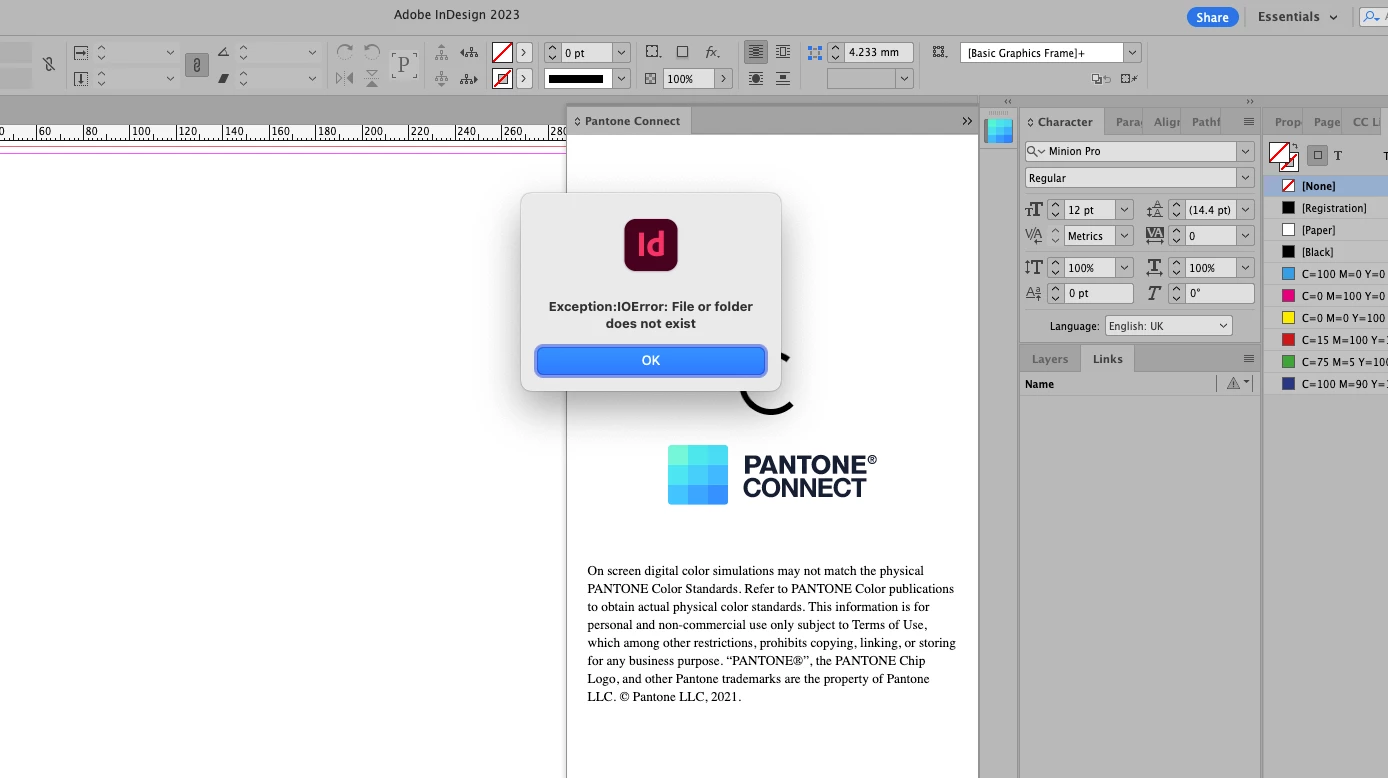The height and width of the screenshot is (778, 1388).
Task: Click the stroke swatch in control bar
Action: coord(502,78)
